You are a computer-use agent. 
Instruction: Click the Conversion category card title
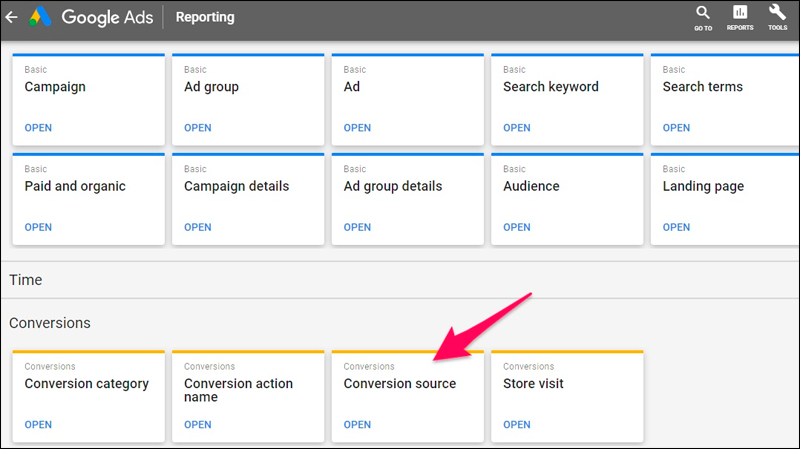click(87, 384)
